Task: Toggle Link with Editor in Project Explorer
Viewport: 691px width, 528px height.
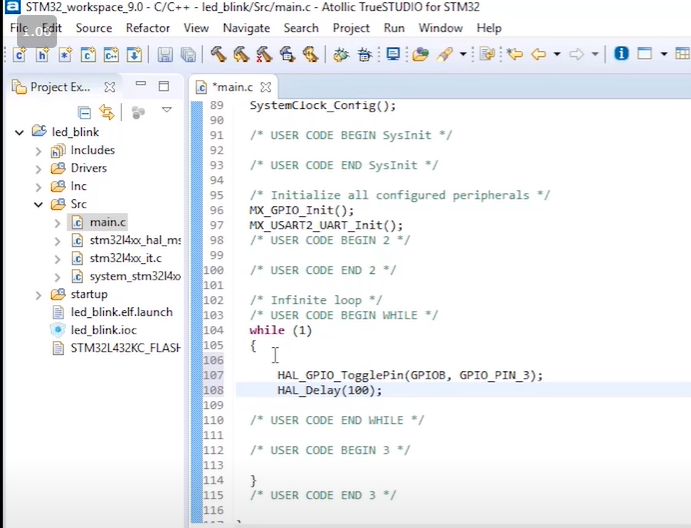Action: (x=106, y=112)
